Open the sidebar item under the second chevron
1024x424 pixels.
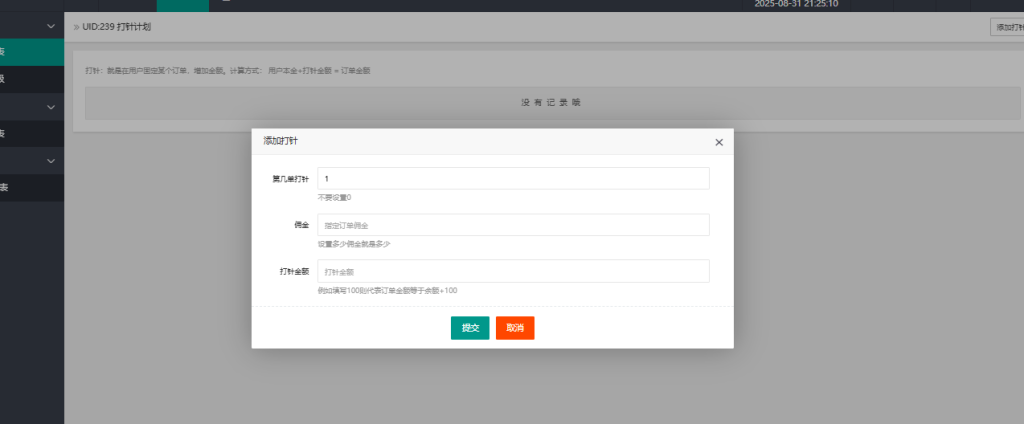[30, 133]
